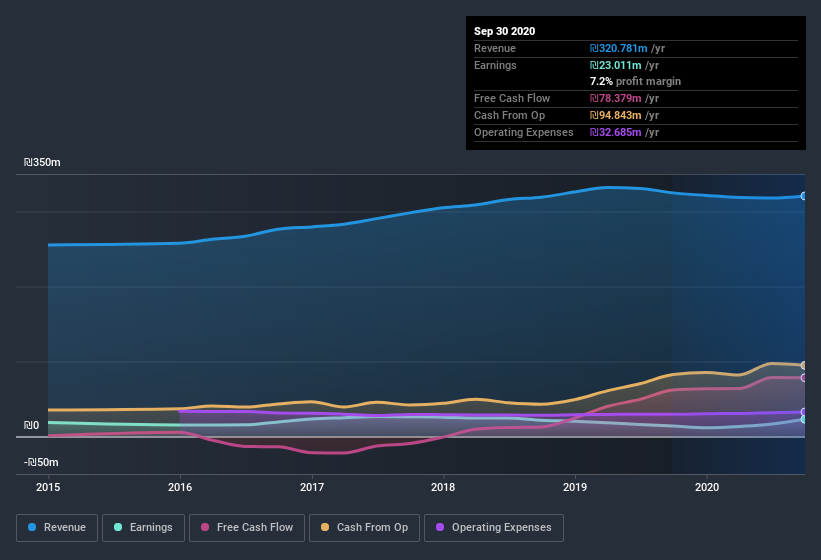Click the pink Free Cash Flow endpoint marker
The image size is (821, 560).
pyautogui.click(x=804, y=378)
